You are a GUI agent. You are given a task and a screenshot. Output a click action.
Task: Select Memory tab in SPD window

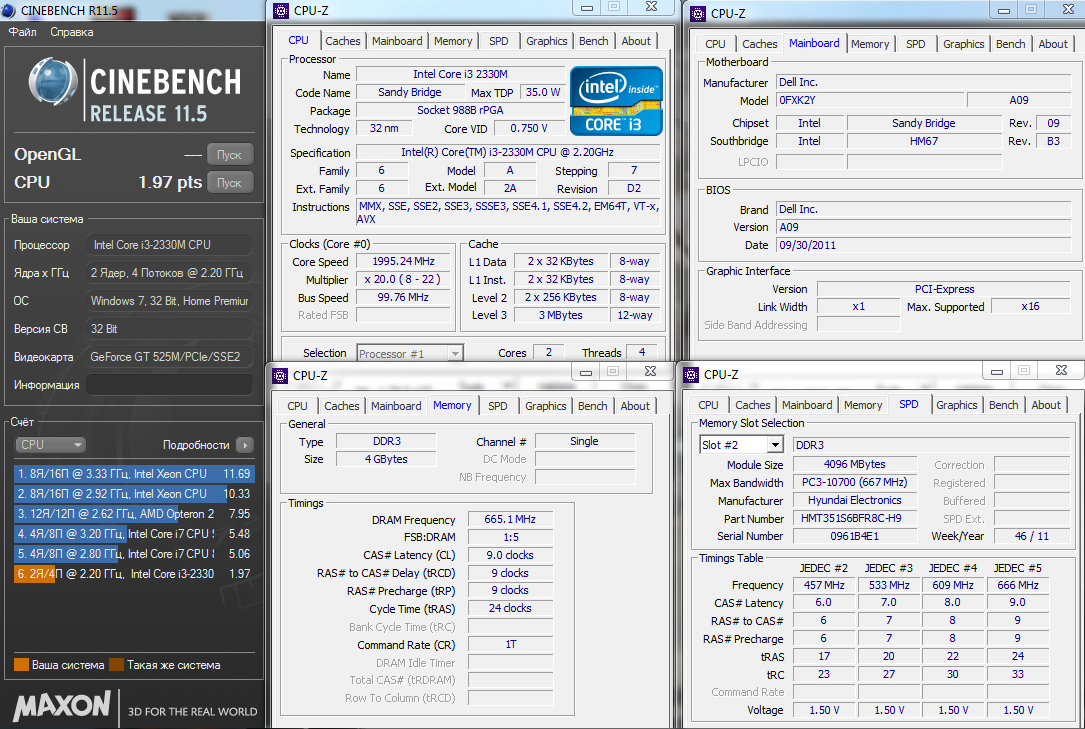click(863, 405)
